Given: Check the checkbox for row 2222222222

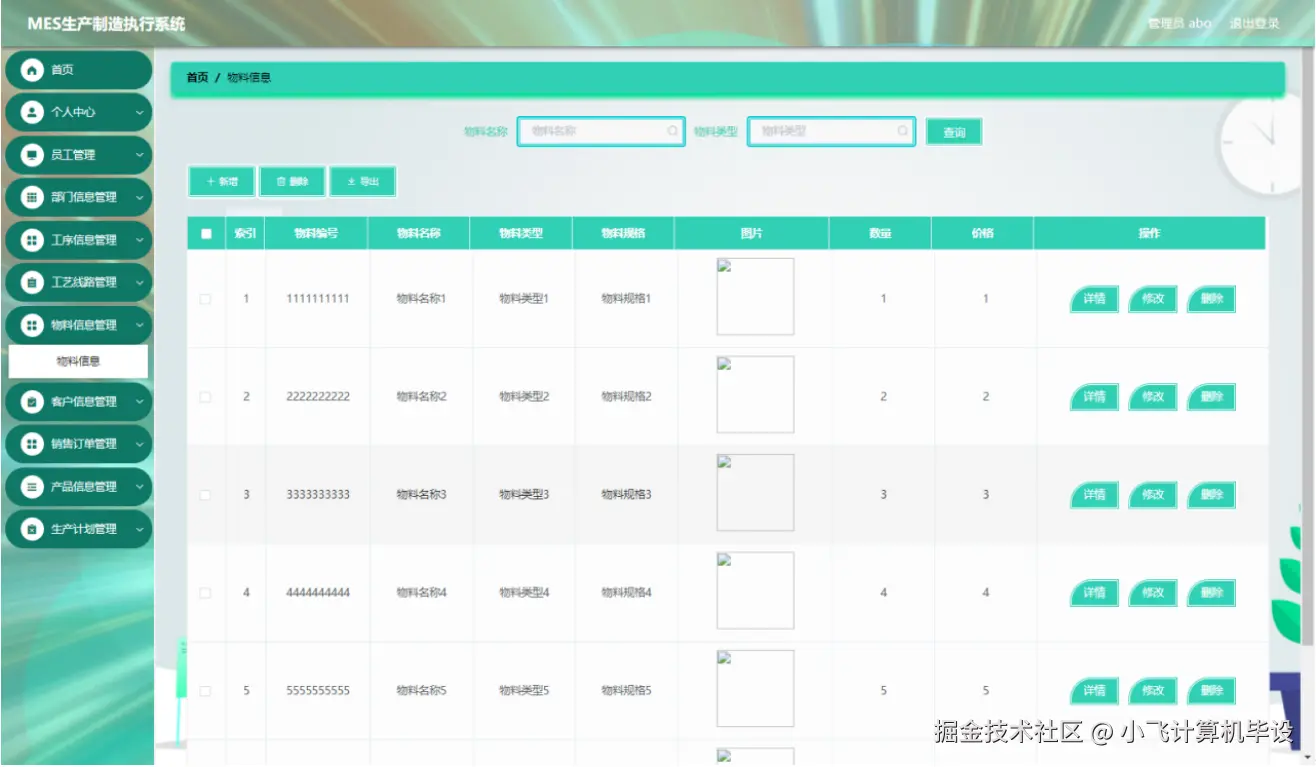Looking at the screenshot, I should point(206,397).
